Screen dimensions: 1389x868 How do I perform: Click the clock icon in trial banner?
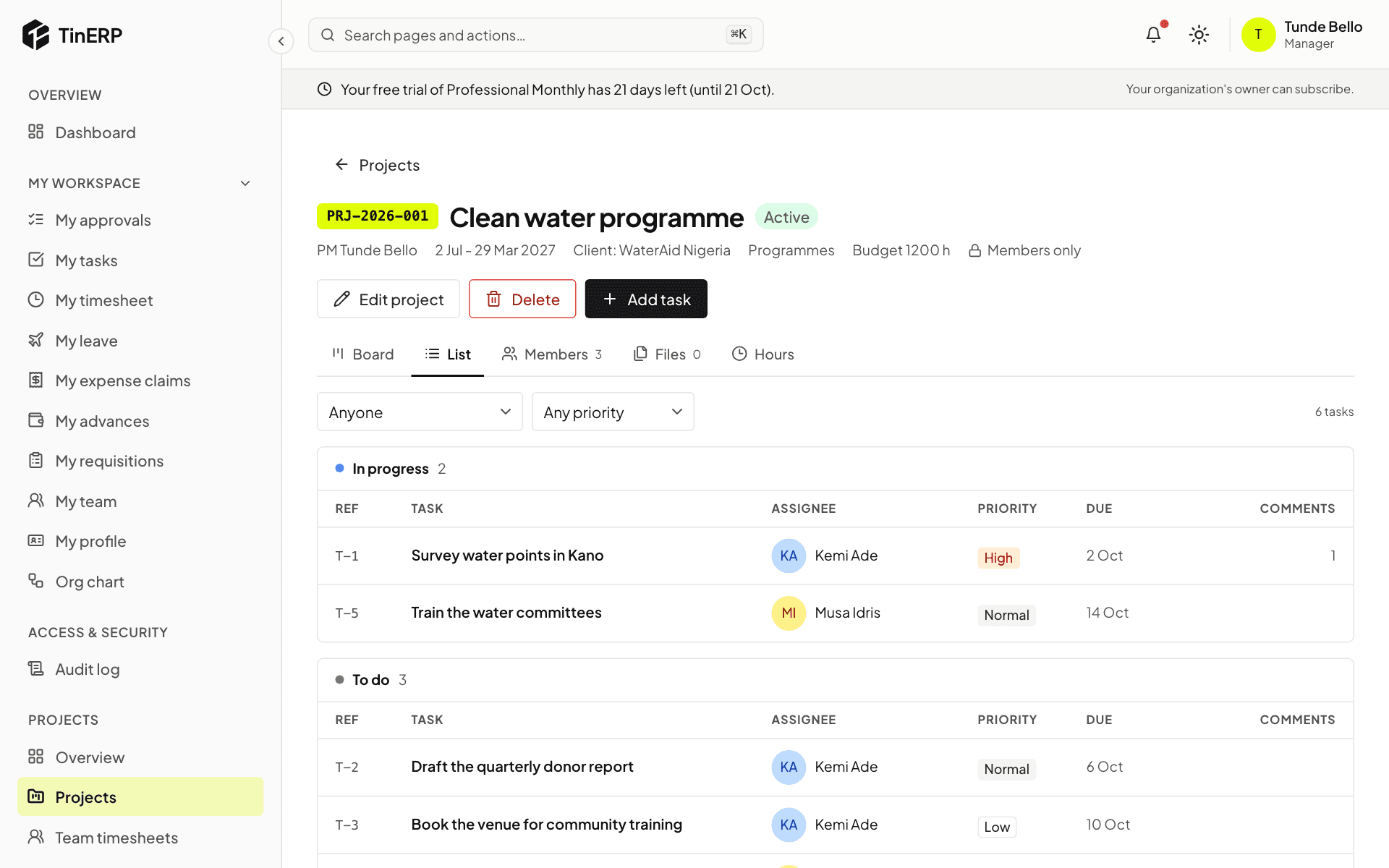pyautogui.click(x=325, y=89)
